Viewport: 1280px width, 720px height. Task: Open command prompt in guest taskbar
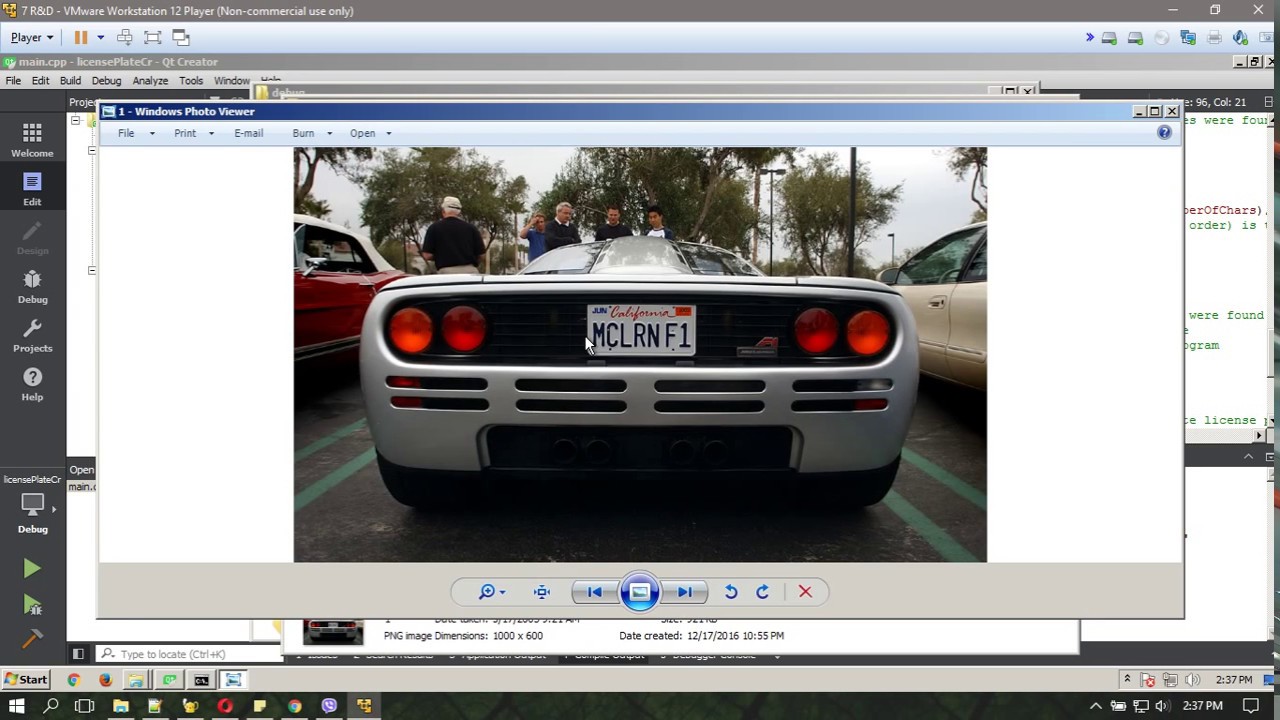coord(201,680)
